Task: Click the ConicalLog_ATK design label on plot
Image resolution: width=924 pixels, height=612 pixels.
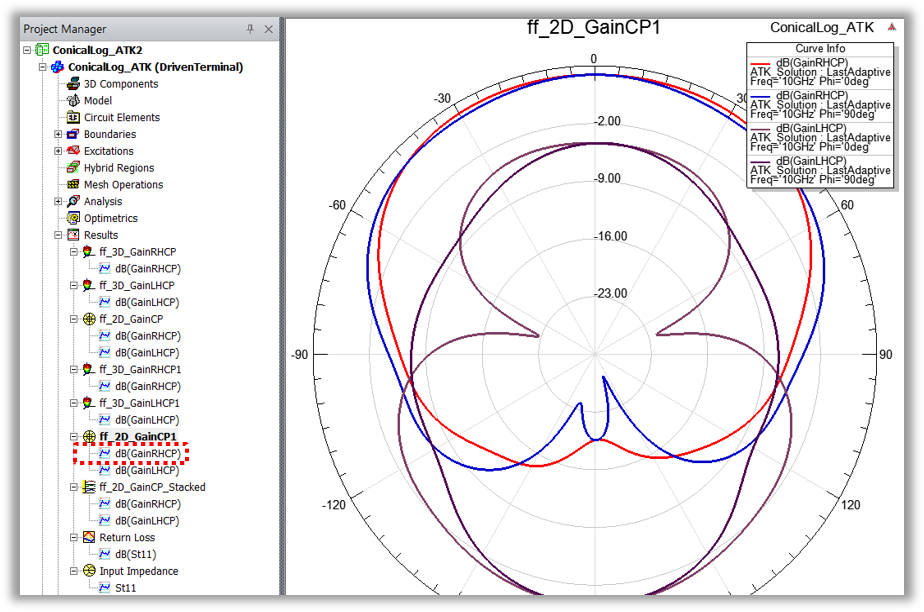Action: coord(822,27)
